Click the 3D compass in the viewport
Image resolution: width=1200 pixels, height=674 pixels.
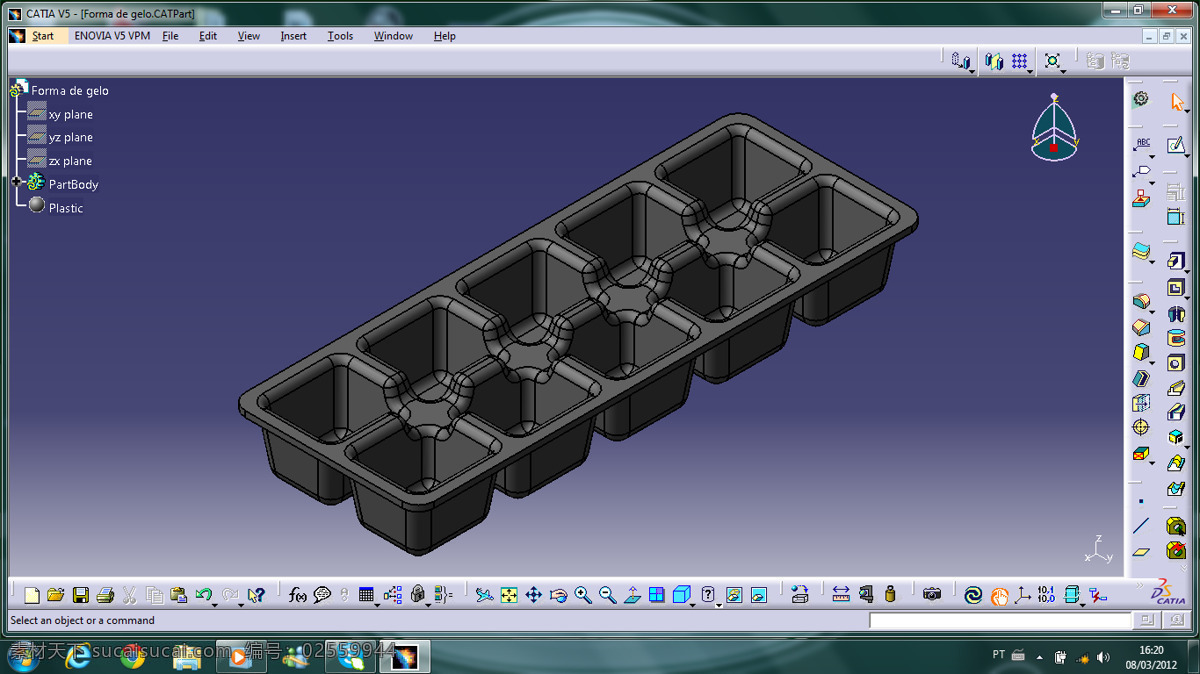coord(1054,128)
